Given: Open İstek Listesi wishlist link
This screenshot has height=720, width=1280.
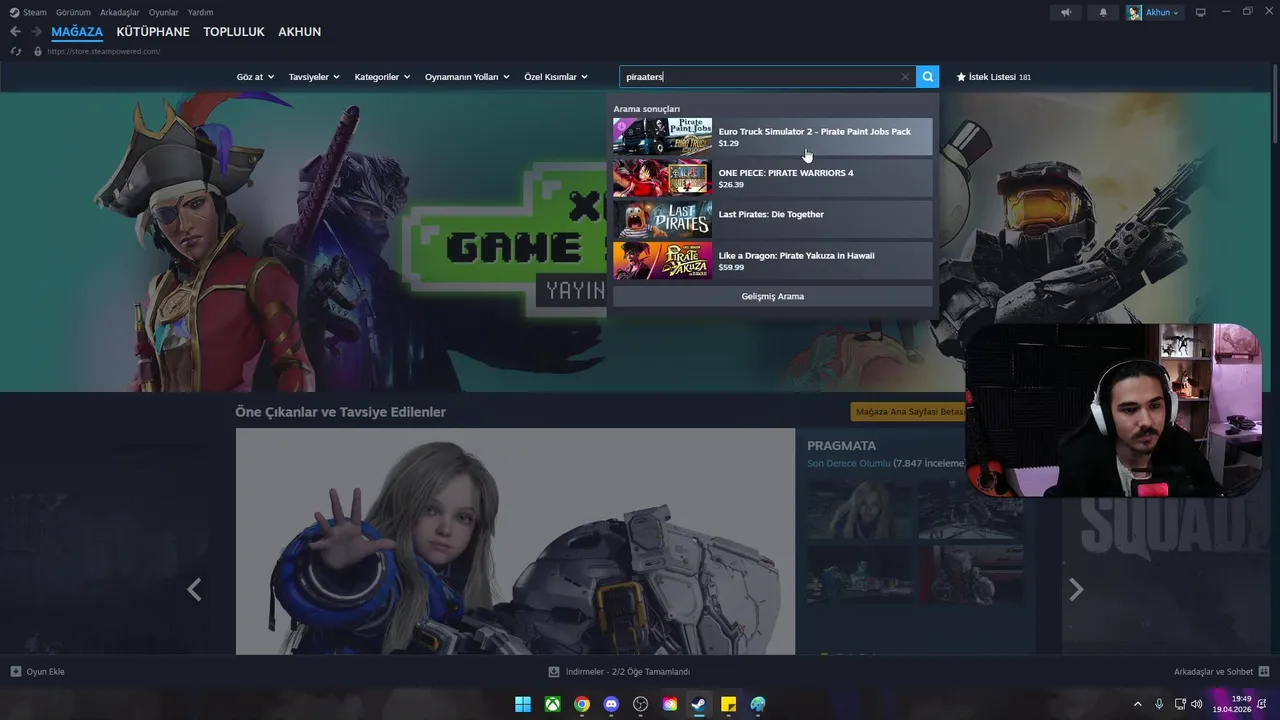Looking at the screenshot, I should [994, 77].
